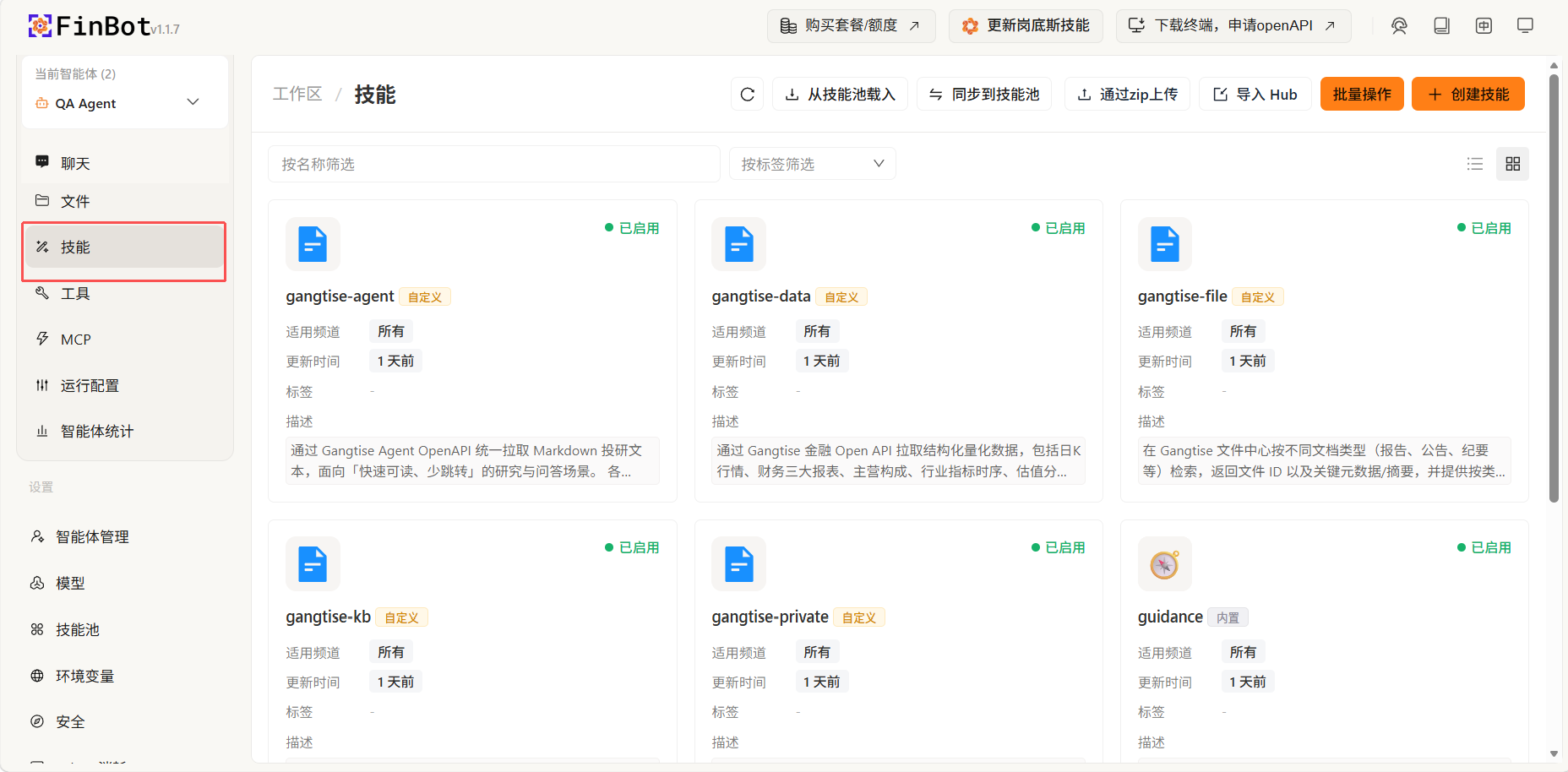Open the guidance skill title
This screenshot has width=1568, height=772.
point(1170,617)
